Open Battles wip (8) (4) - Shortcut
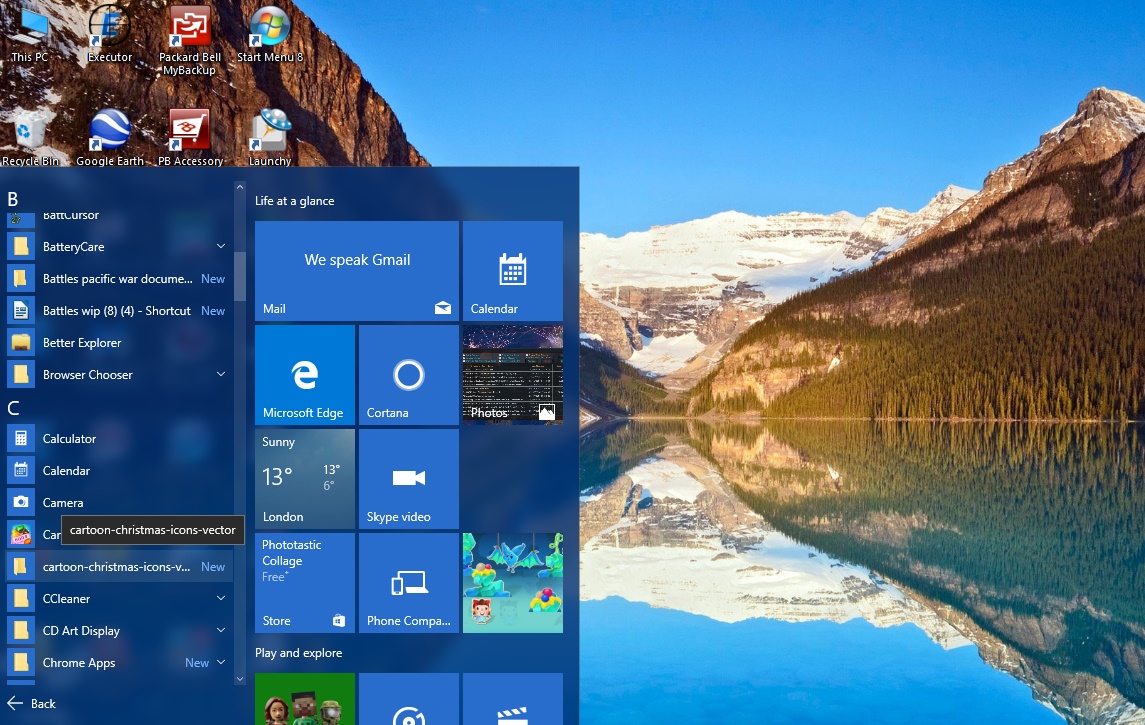This screenshot has height=725, width=1145. tap(120, 310)
